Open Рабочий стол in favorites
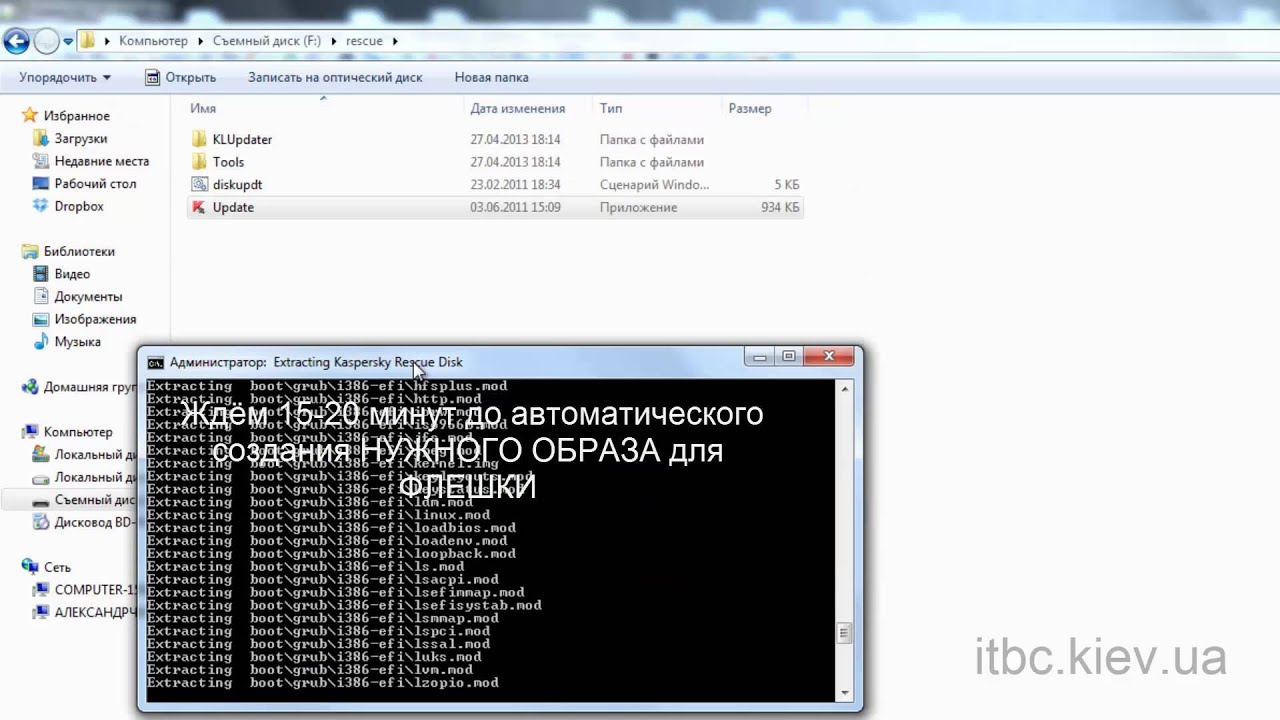Image resolution: width=1280 pixels, height=720 pixels. [95, 184]
